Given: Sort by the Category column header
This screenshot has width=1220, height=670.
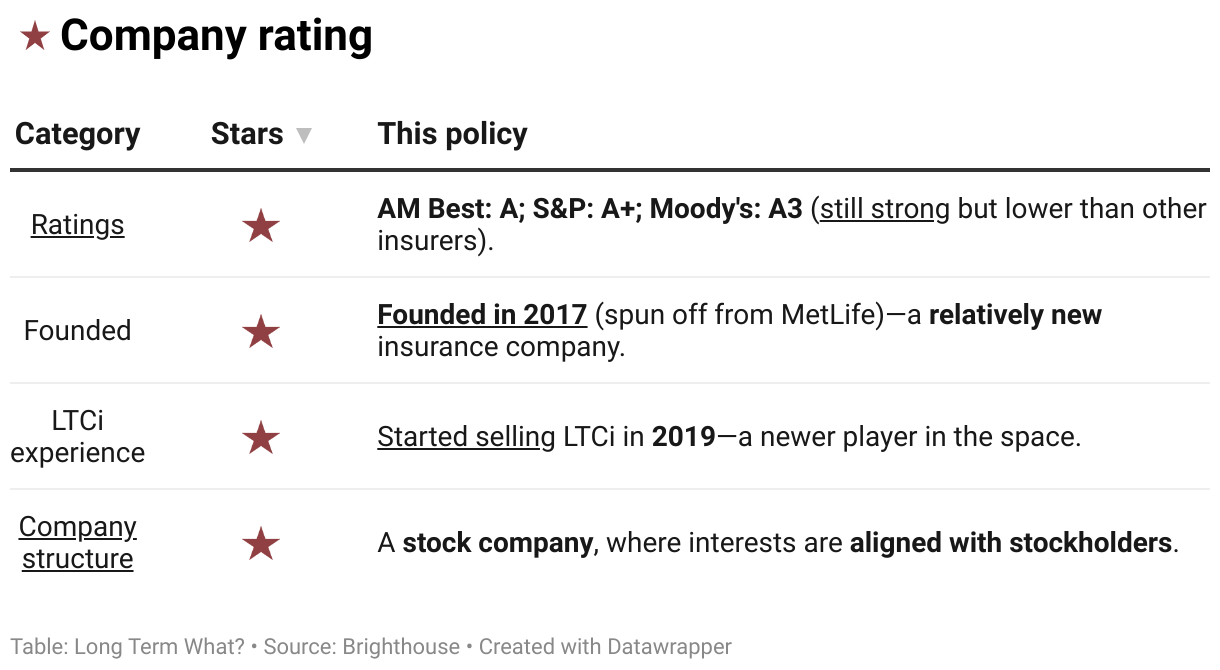Looking at the screenshot, I should pos(78,134).
